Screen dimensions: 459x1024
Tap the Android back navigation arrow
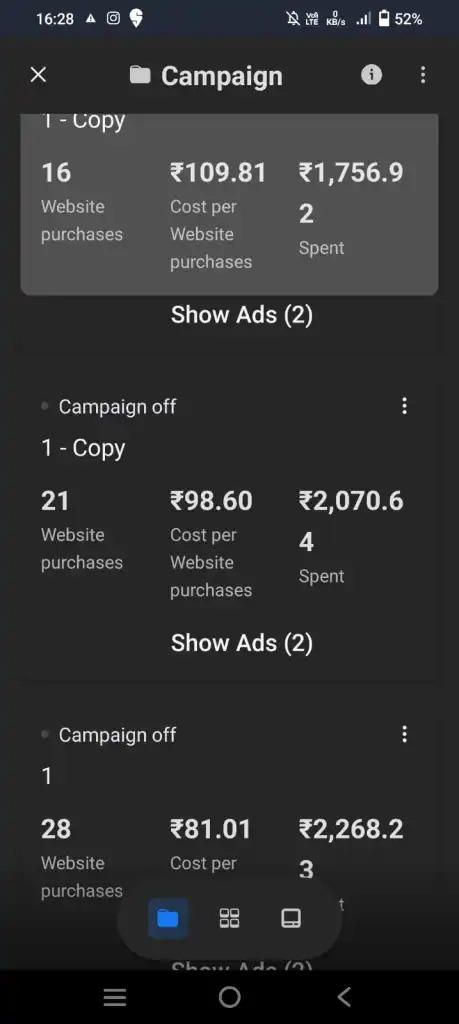(x=344, y=997)
